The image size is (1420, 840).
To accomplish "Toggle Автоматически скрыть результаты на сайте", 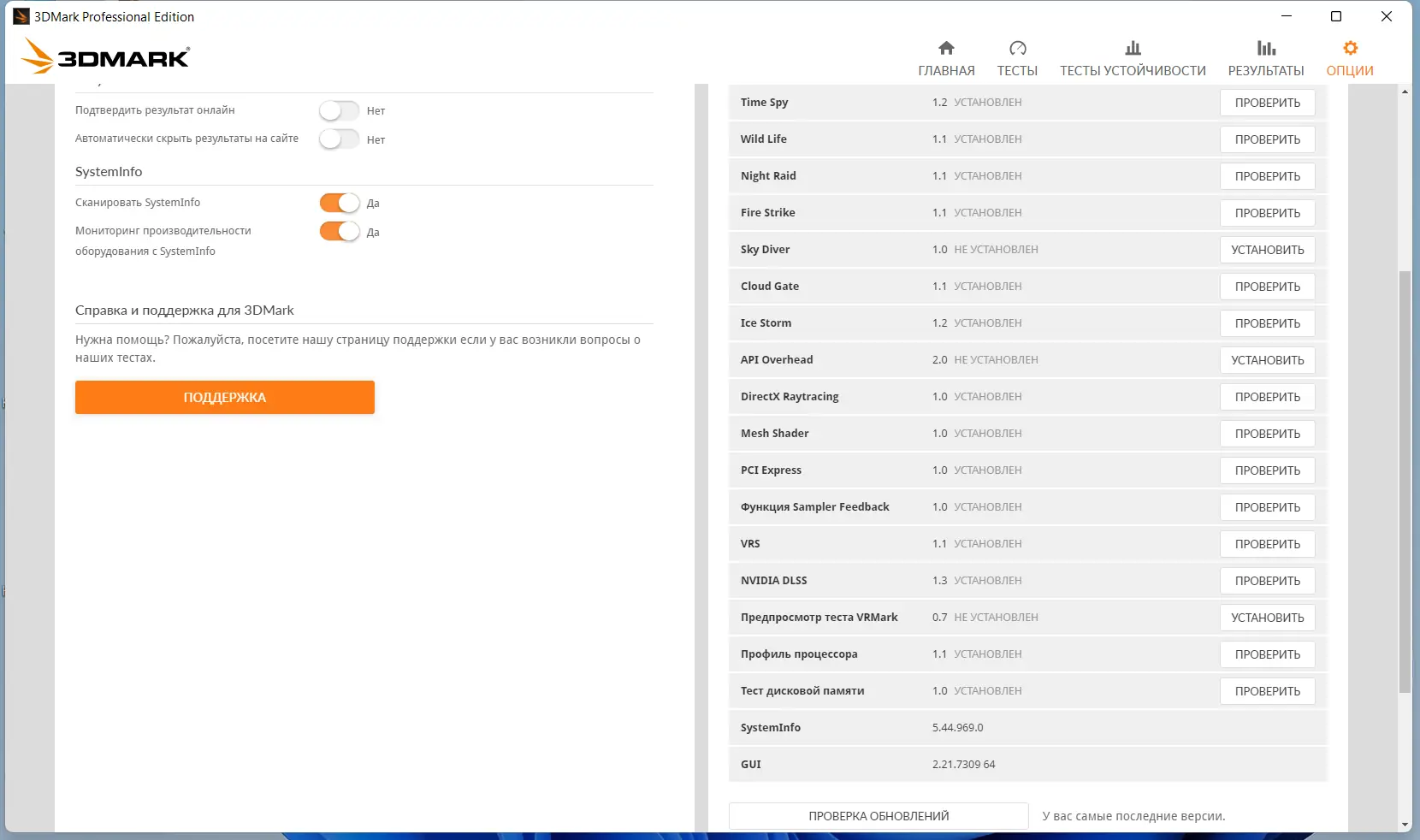I will 339,139.
